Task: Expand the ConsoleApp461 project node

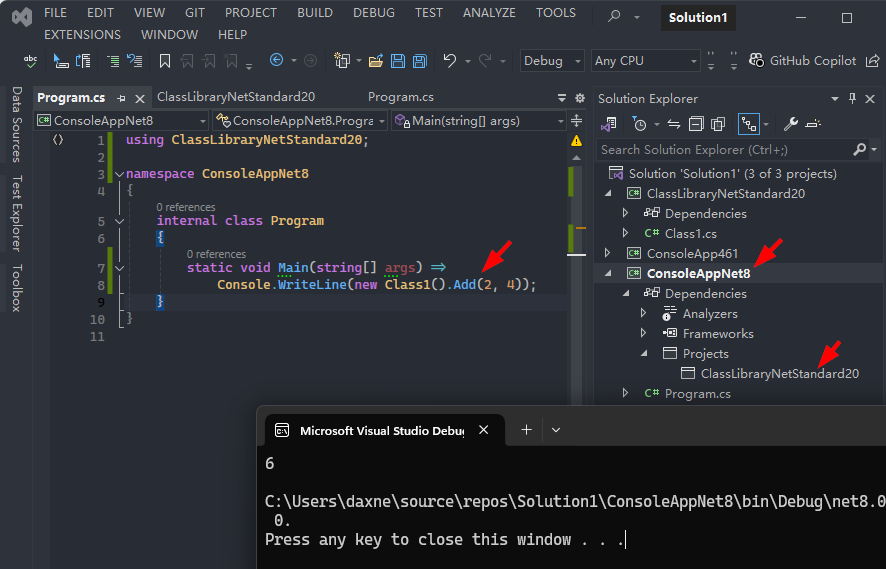Action: [608, 254]
